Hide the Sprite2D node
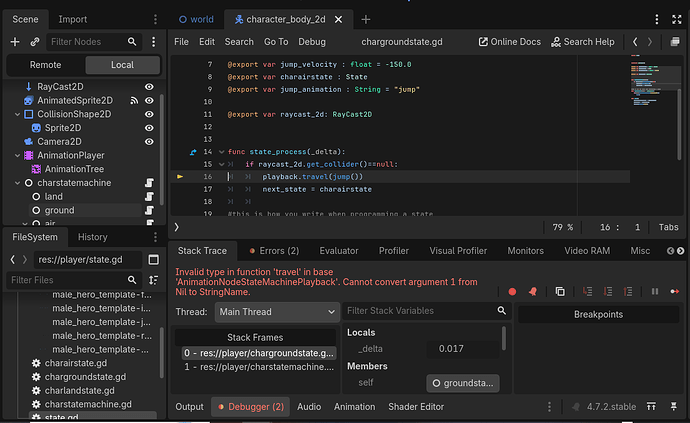This screenshot has height=423, width=690. tap(150, 128)
